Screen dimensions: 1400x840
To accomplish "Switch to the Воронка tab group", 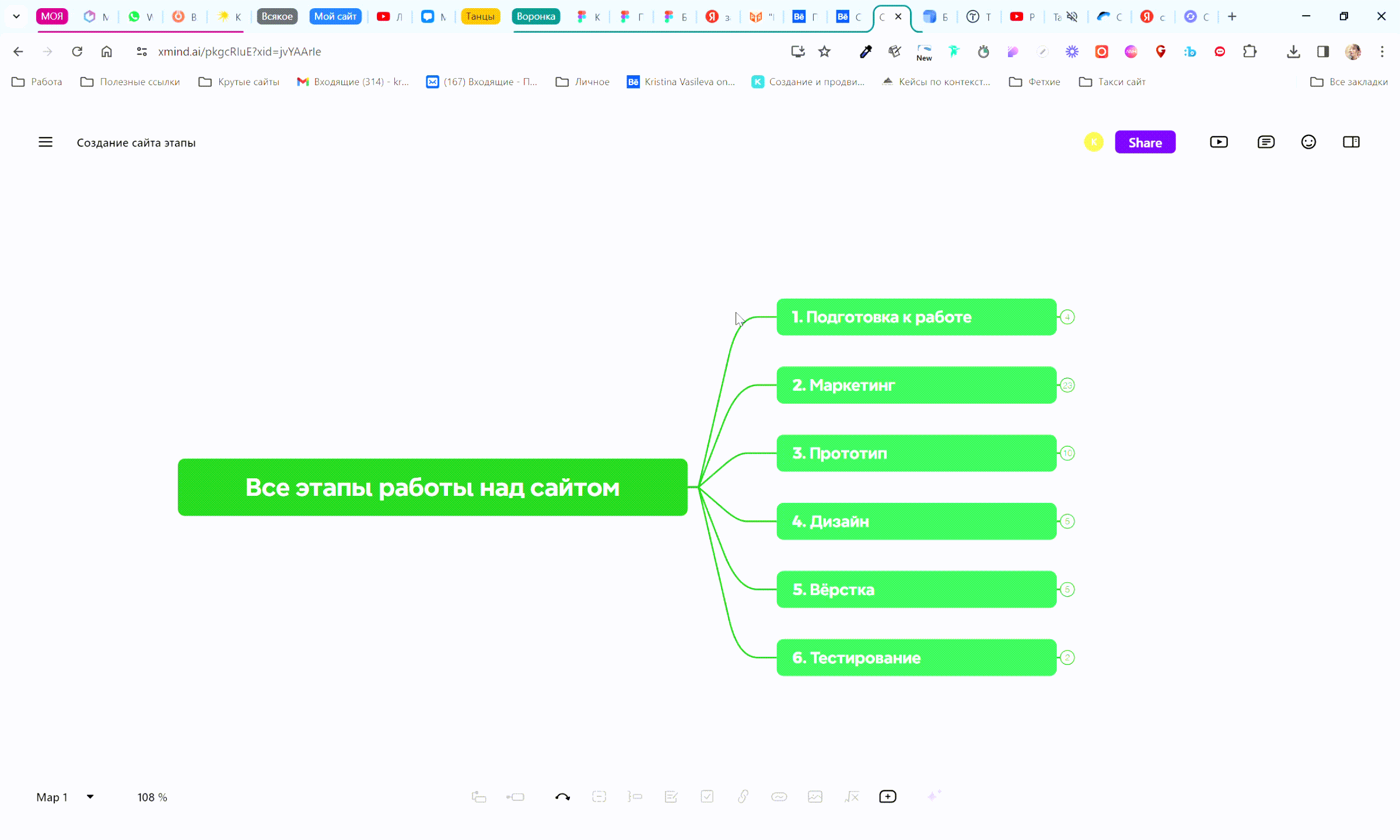I will 535,17.
